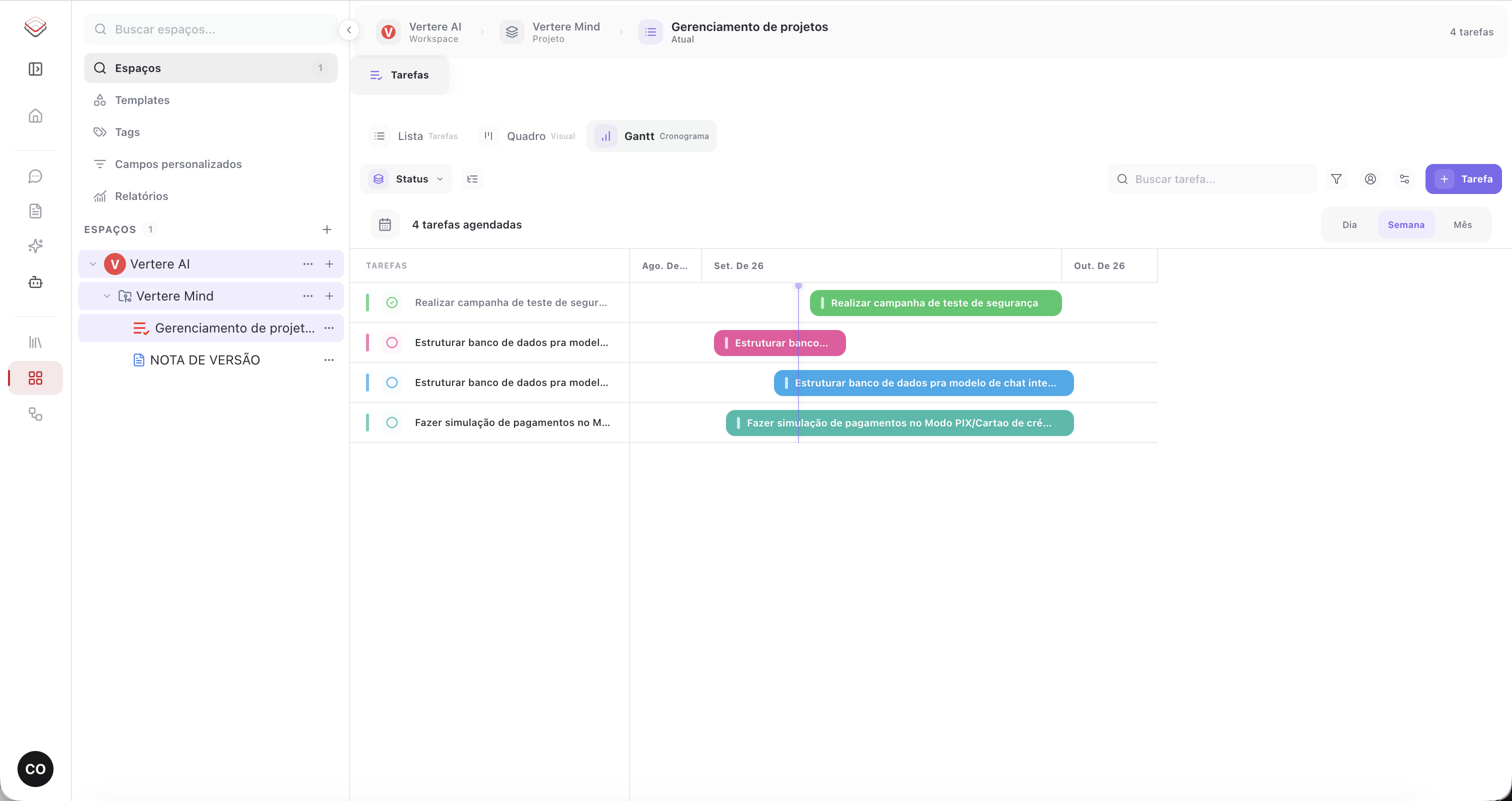Switch timeline scale to Mês
Screen dimensions: 1512x801
pos(1462,224)
